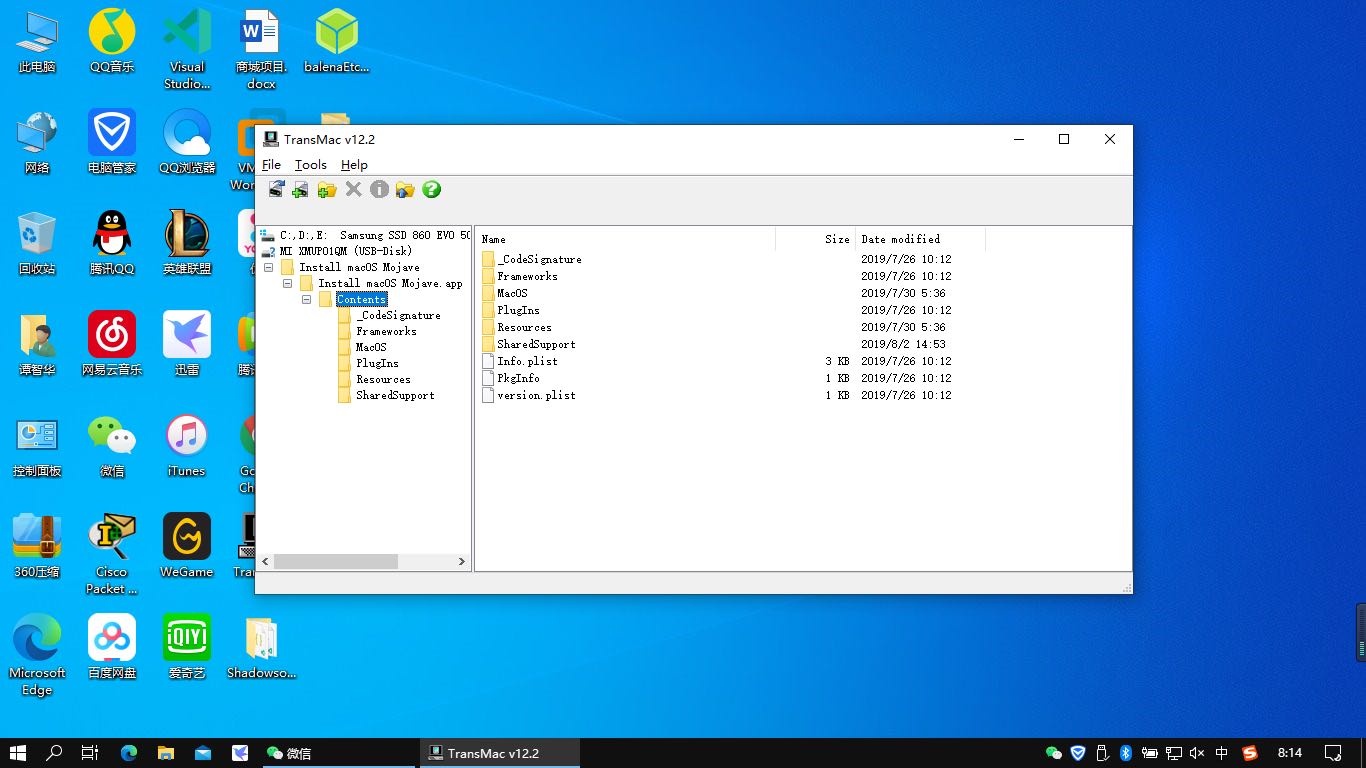
Task: Open the Tools menu
Action: click(x=310, y=165)
